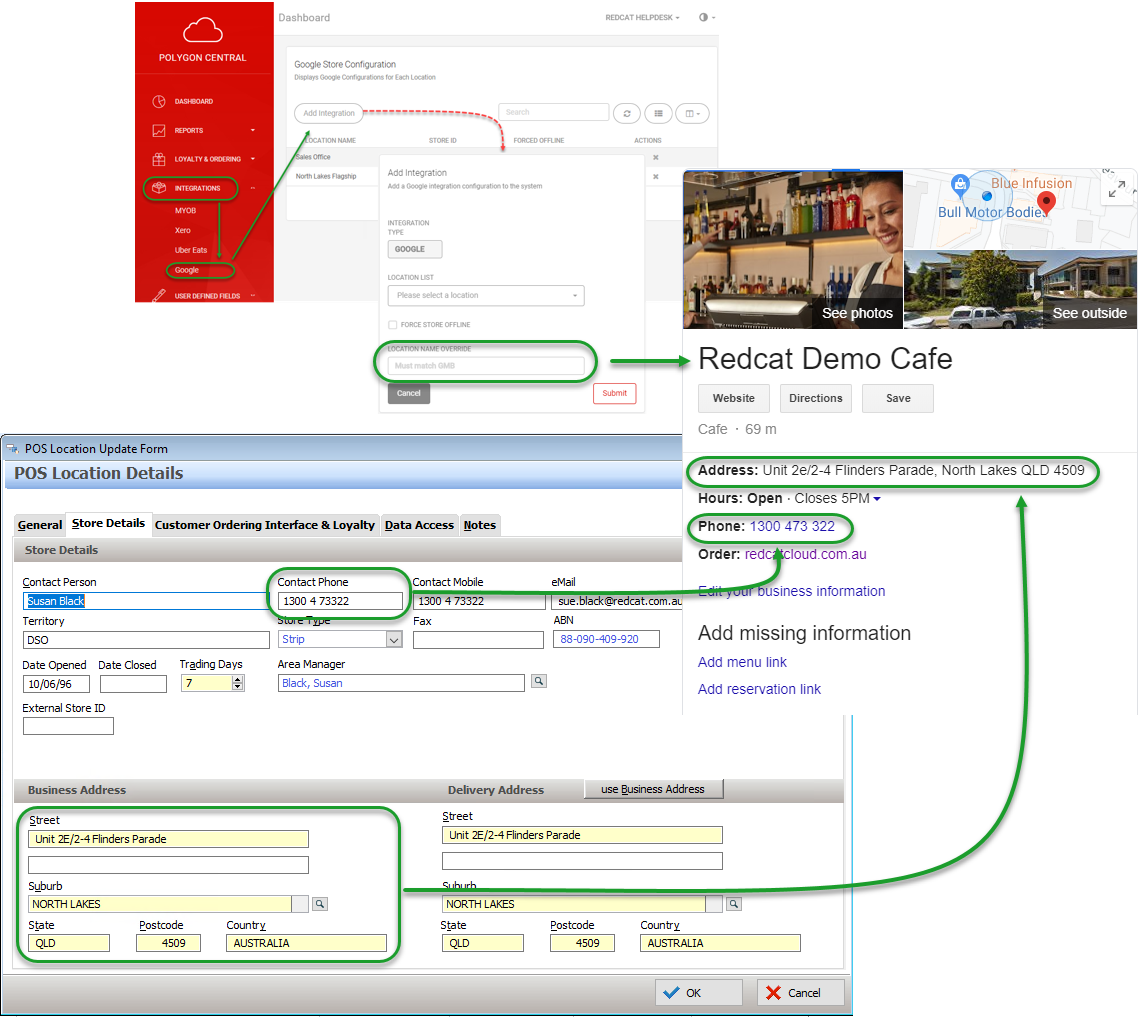
Task: Toggle the table list view icon
Action: coord(658,113)
